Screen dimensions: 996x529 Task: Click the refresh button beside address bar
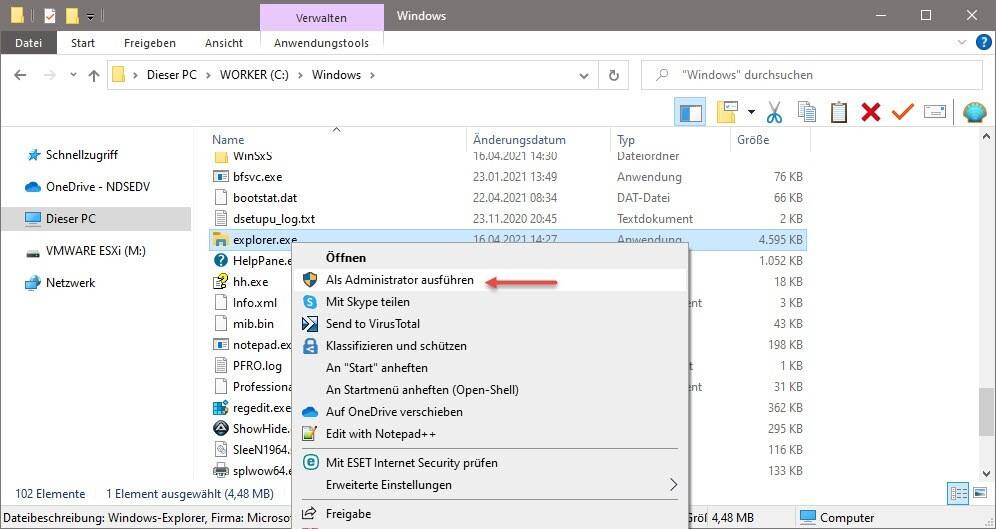(613, 75)
